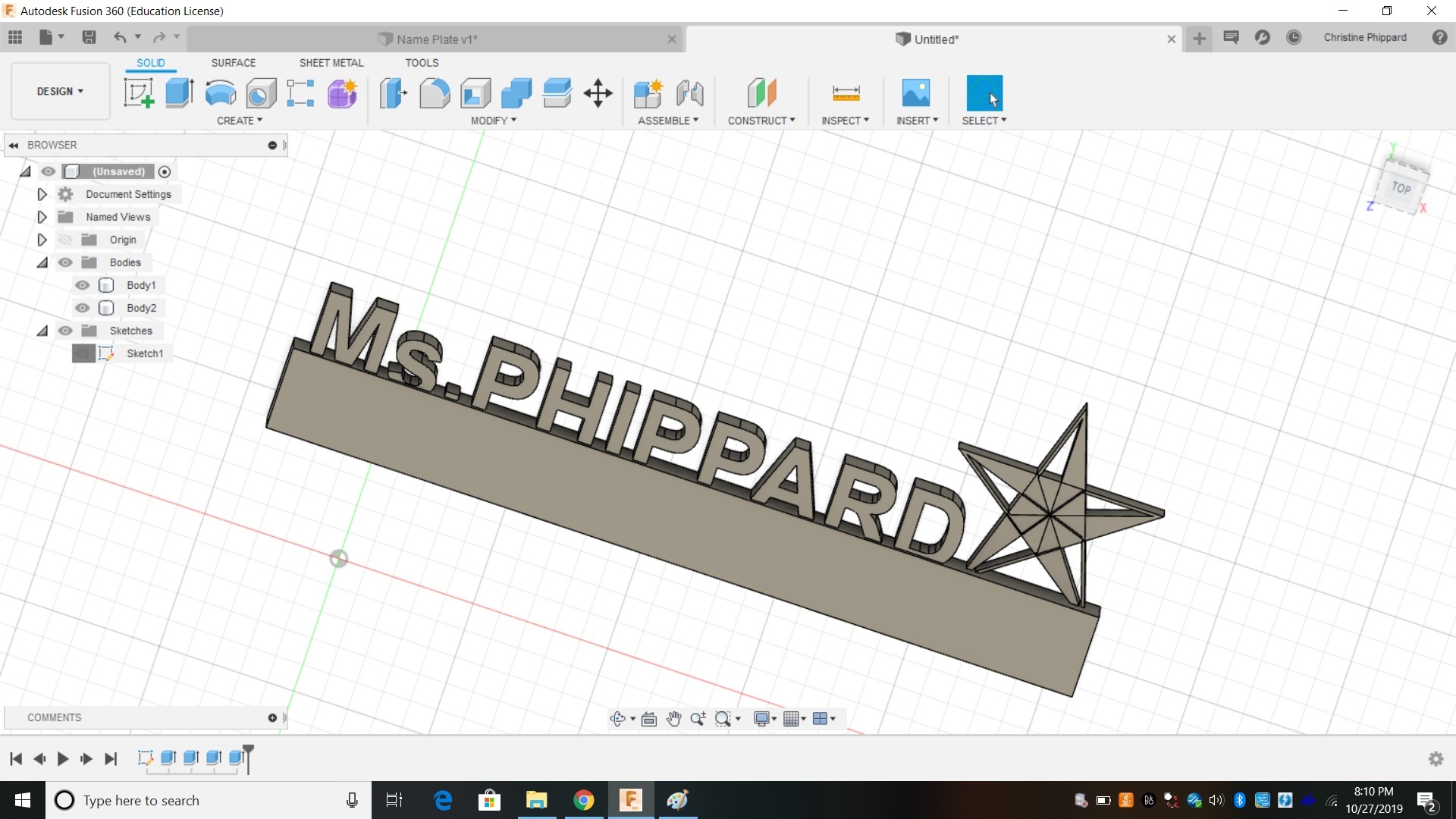The height and width of the screenshot is (819, 1456).
Task: Expand the Origin node
Action: 42,240
